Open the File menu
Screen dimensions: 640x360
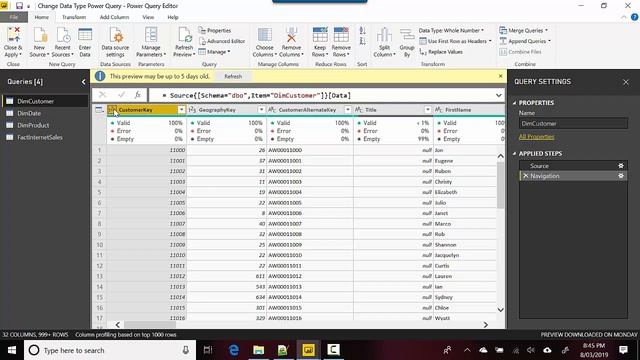click(14, 17)
